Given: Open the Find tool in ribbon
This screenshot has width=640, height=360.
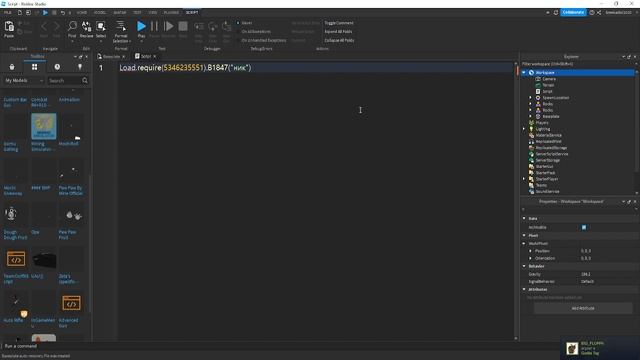Looking at the screenshot, I should [x=72, y=27].
